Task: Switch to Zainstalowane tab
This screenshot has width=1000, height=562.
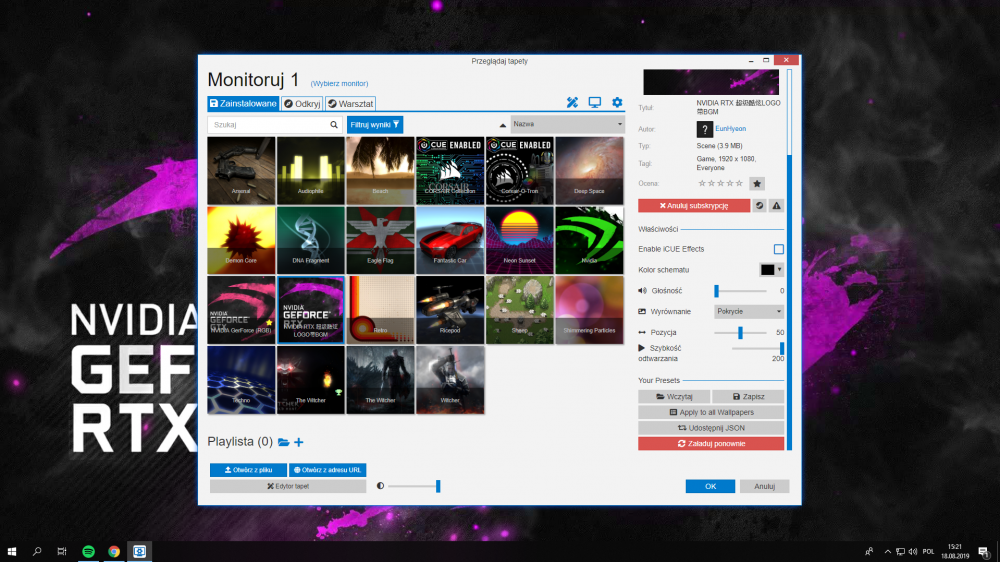Action: (x=243, y=103)
